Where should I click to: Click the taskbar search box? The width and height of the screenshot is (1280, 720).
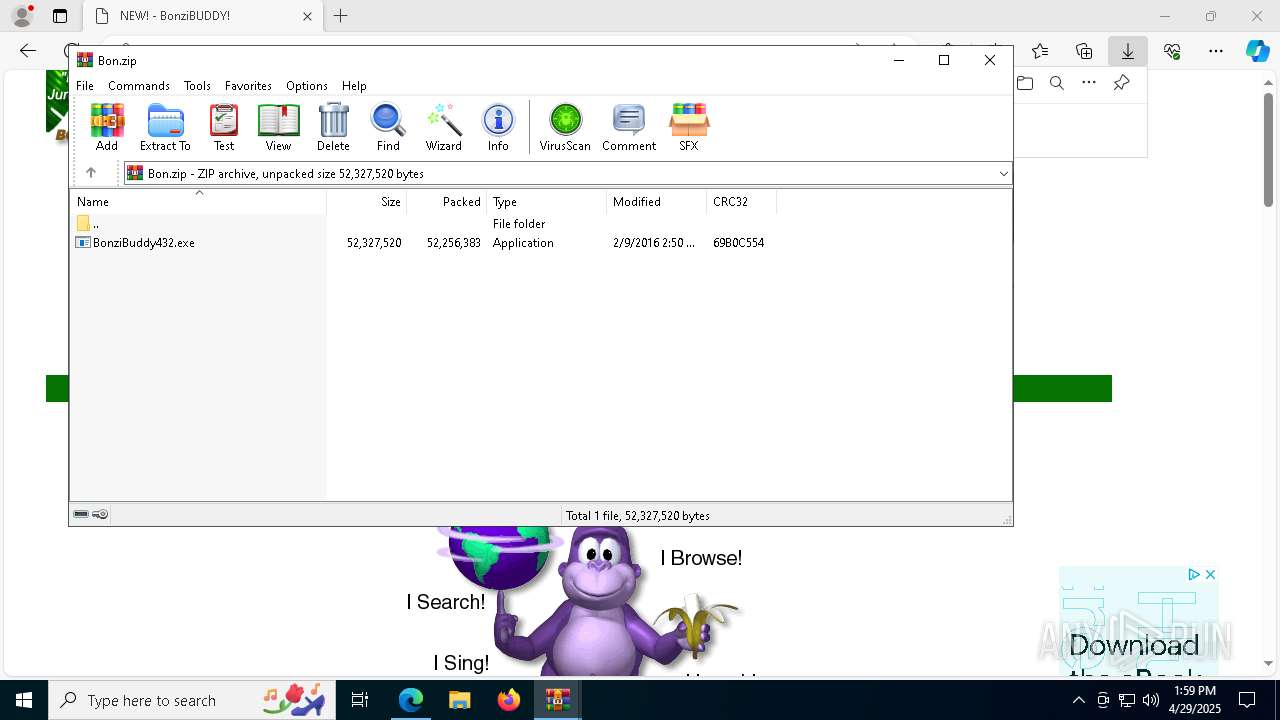pos(193,700)
